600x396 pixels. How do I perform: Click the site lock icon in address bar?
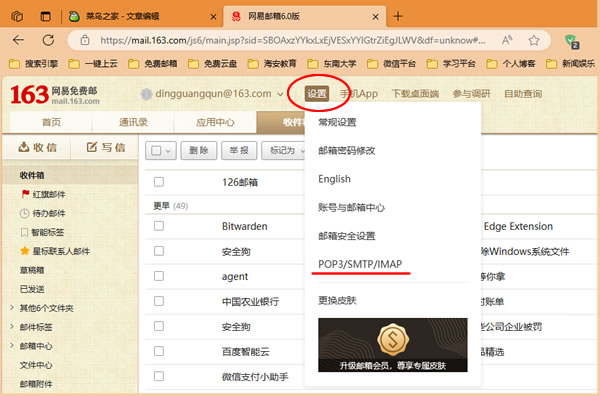pyautogui.click(x=85, y=40)
